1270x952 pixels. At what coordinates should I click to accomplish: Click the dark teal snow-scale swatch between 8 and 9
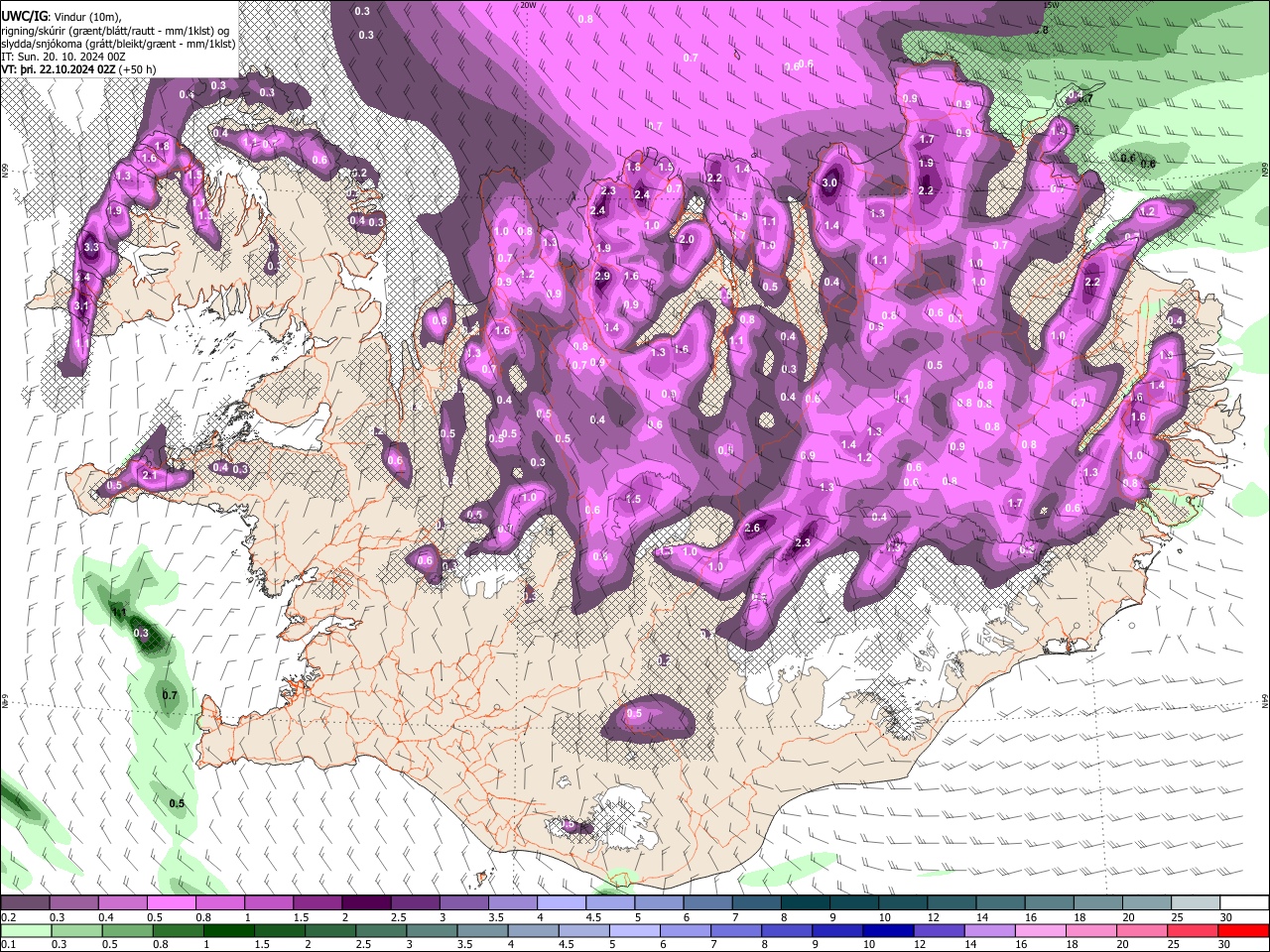coord(806,903)
